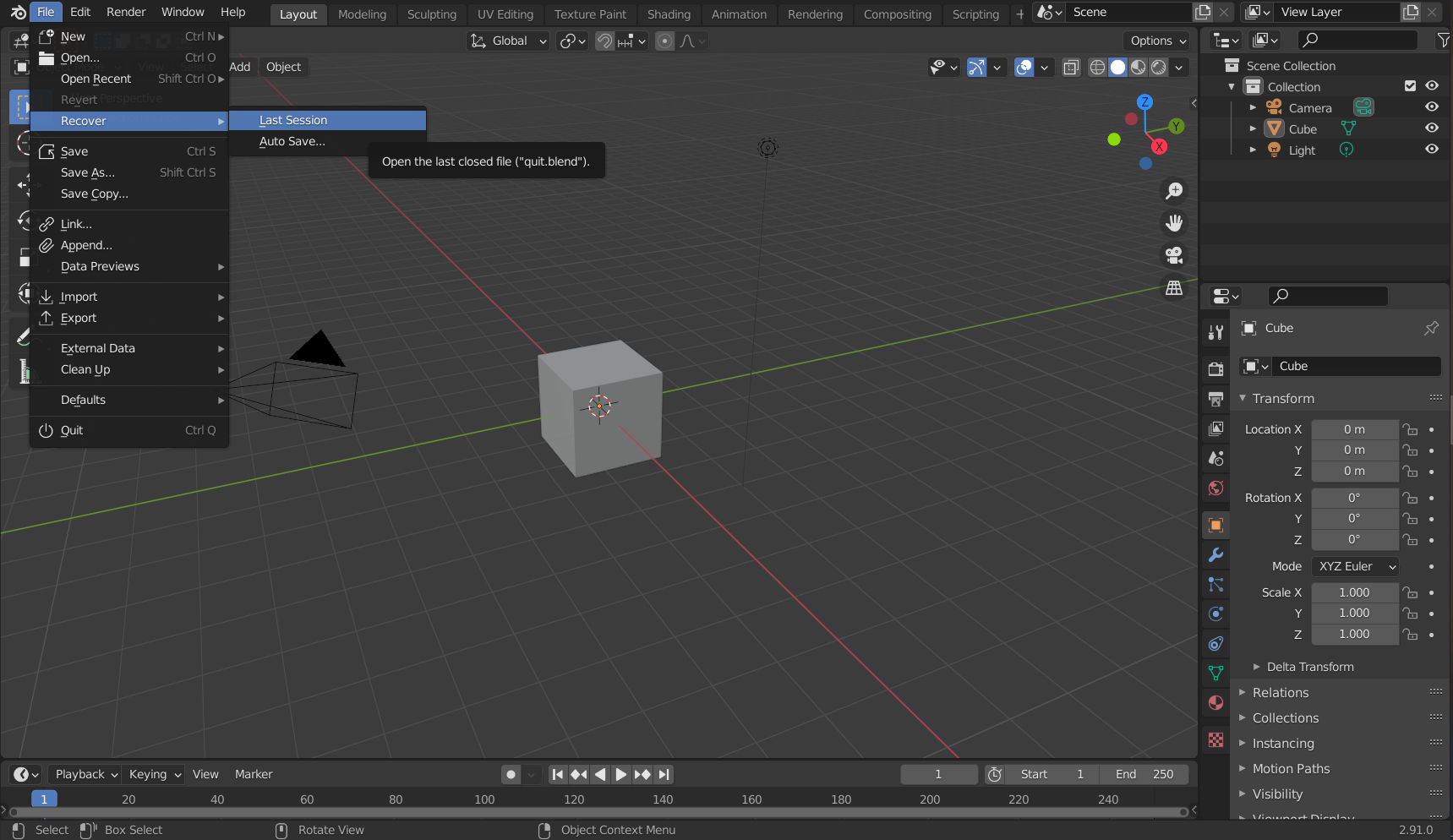Switch to the Sculpting workspace tab
Image resolution: width=1453 pixels, height=840 pixels.
[431, 14]
